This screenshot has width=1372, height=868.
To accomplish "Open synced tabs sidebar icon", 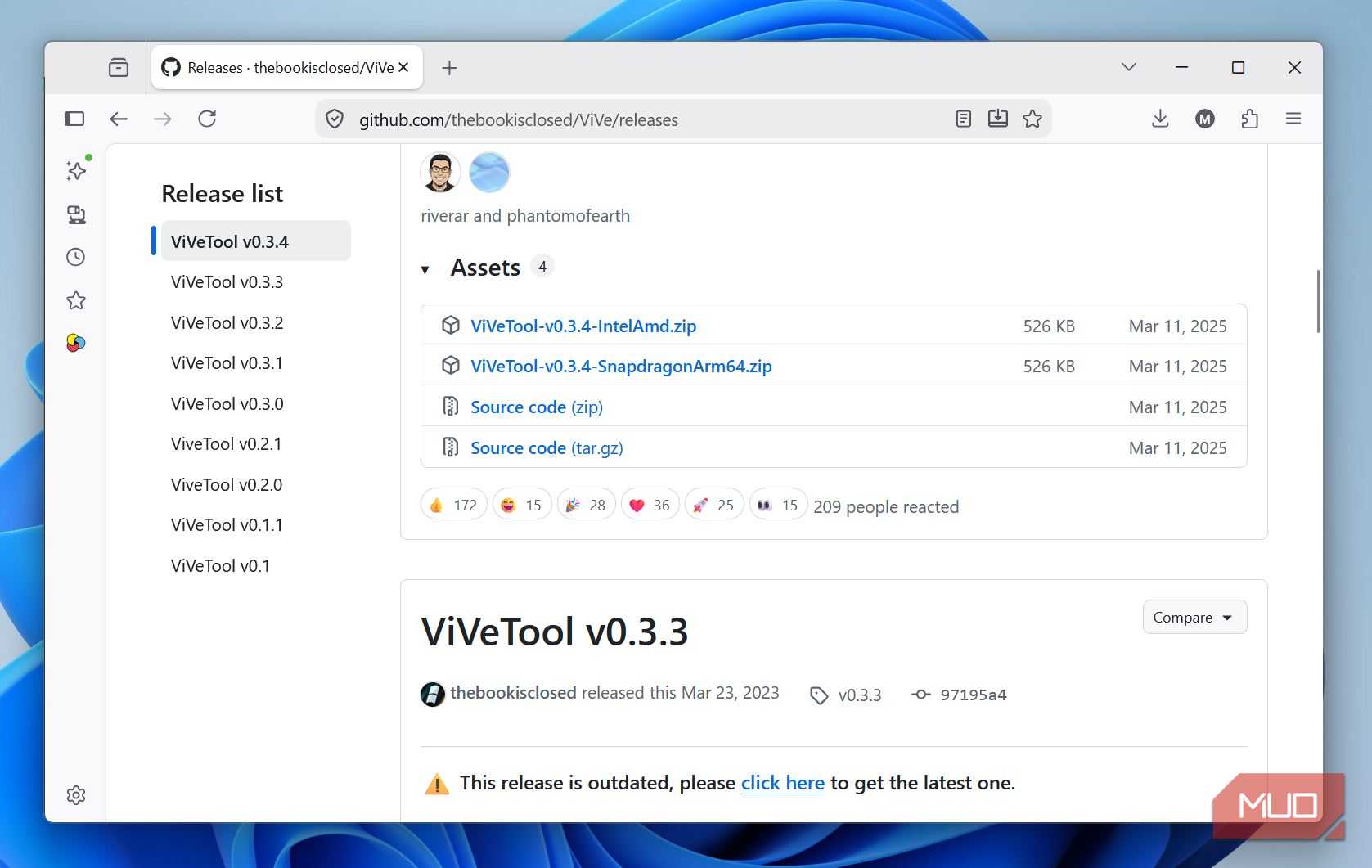I will pyautogui.click(x=76, y=214).
